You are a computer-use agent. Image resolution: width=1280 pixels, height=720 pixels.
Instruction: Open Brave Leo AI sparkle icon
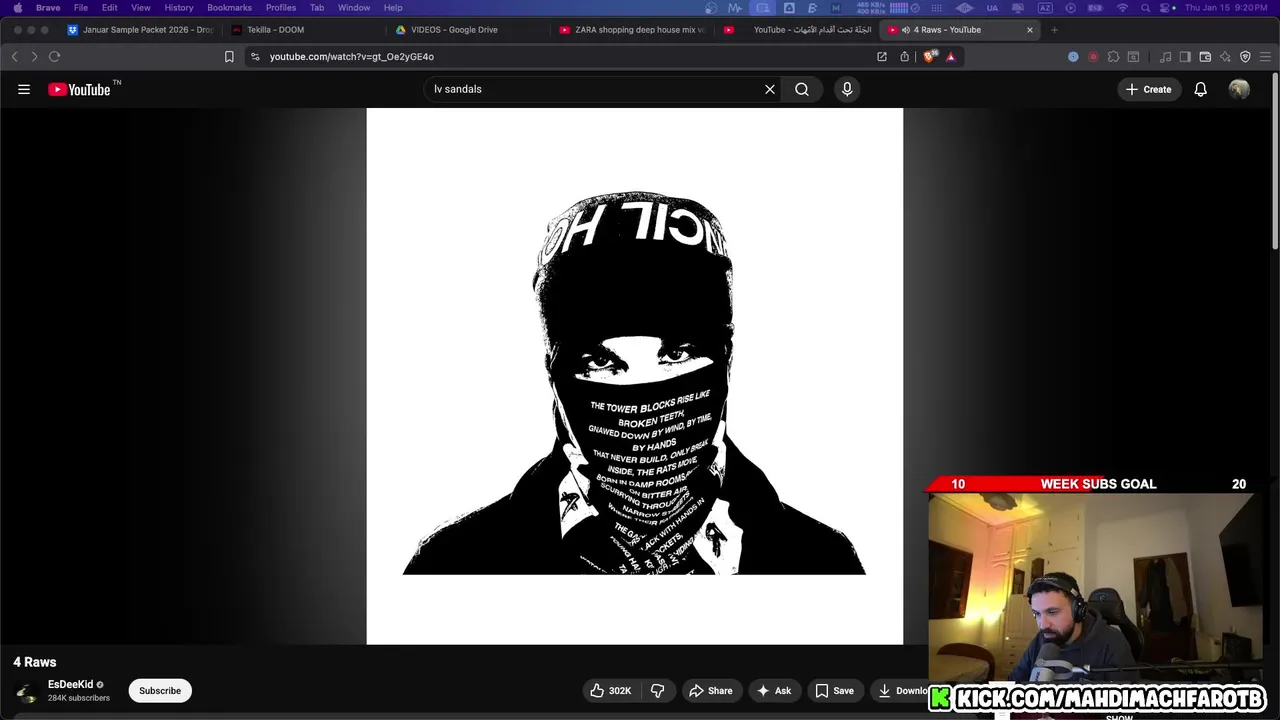1225,57
